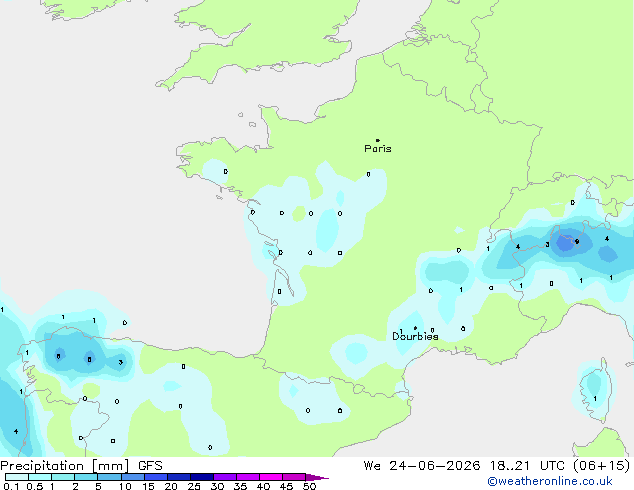Pick legend swatch between 45 and 50
634x490 pixels.
(294, 477)
